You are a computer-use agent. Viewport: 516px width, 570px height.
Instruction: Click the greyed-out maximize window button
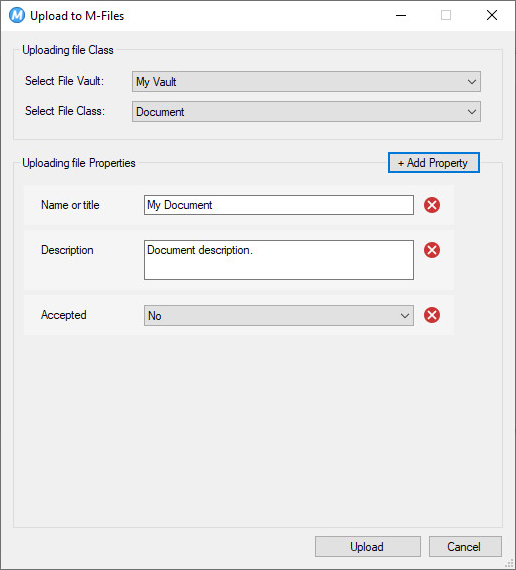point(446,15)
